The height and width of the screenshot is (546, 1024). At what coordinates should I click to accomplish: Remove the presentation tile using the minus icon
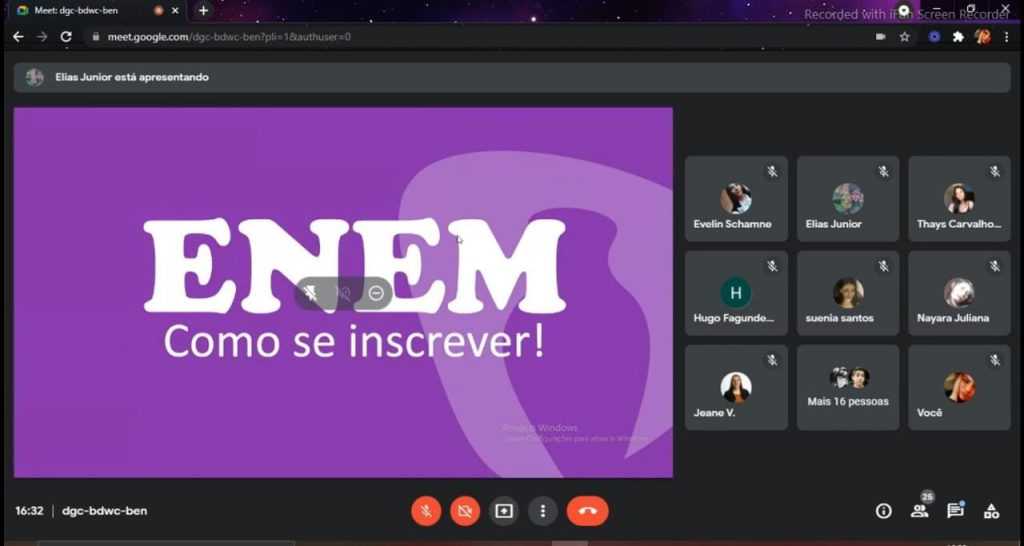[376, 293]
